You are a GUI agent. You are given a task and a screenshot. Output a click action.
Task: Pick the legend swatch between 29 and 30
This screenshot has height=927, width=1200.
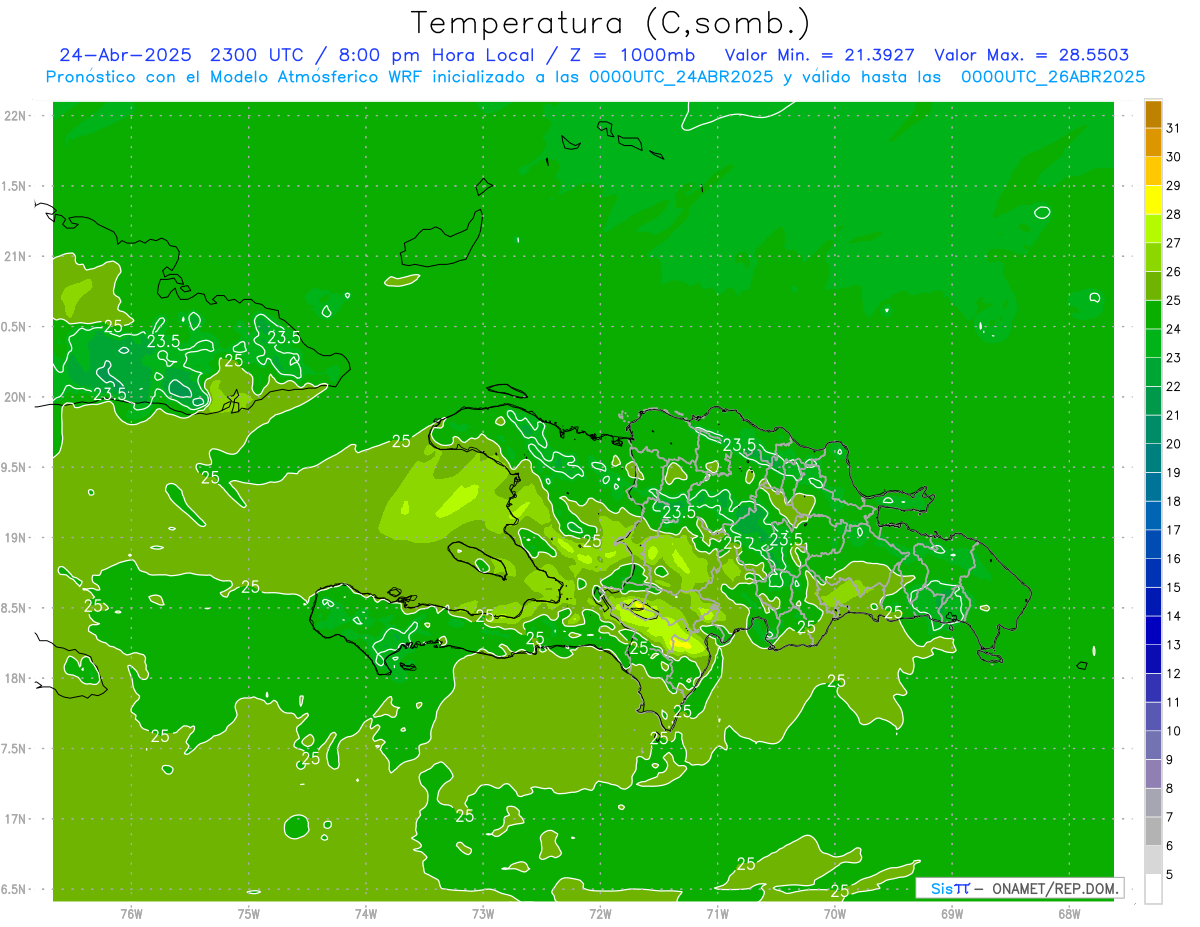pos(1153,171)
